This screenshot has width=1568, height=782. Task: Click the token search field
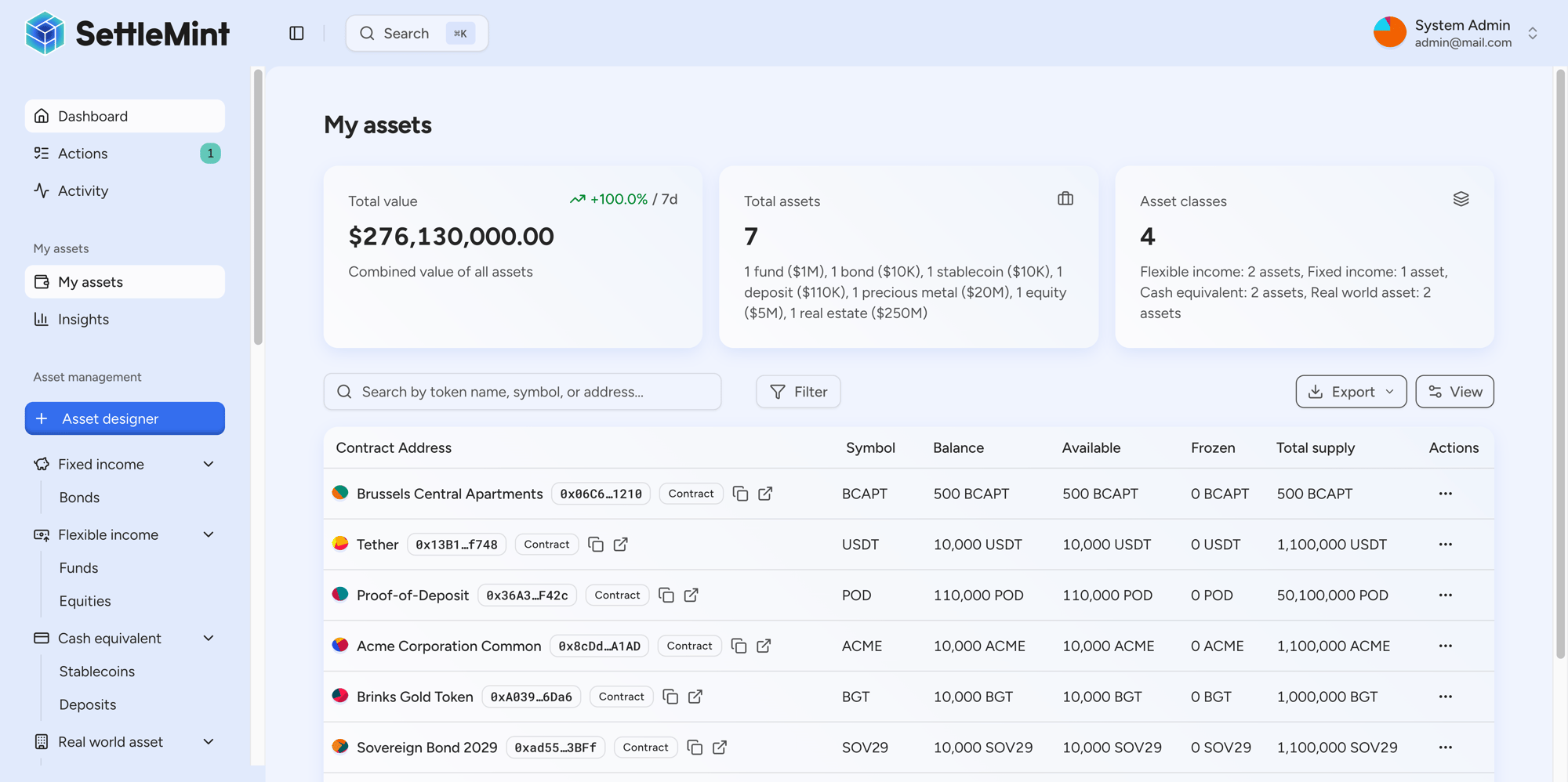(x=523, y=392)
